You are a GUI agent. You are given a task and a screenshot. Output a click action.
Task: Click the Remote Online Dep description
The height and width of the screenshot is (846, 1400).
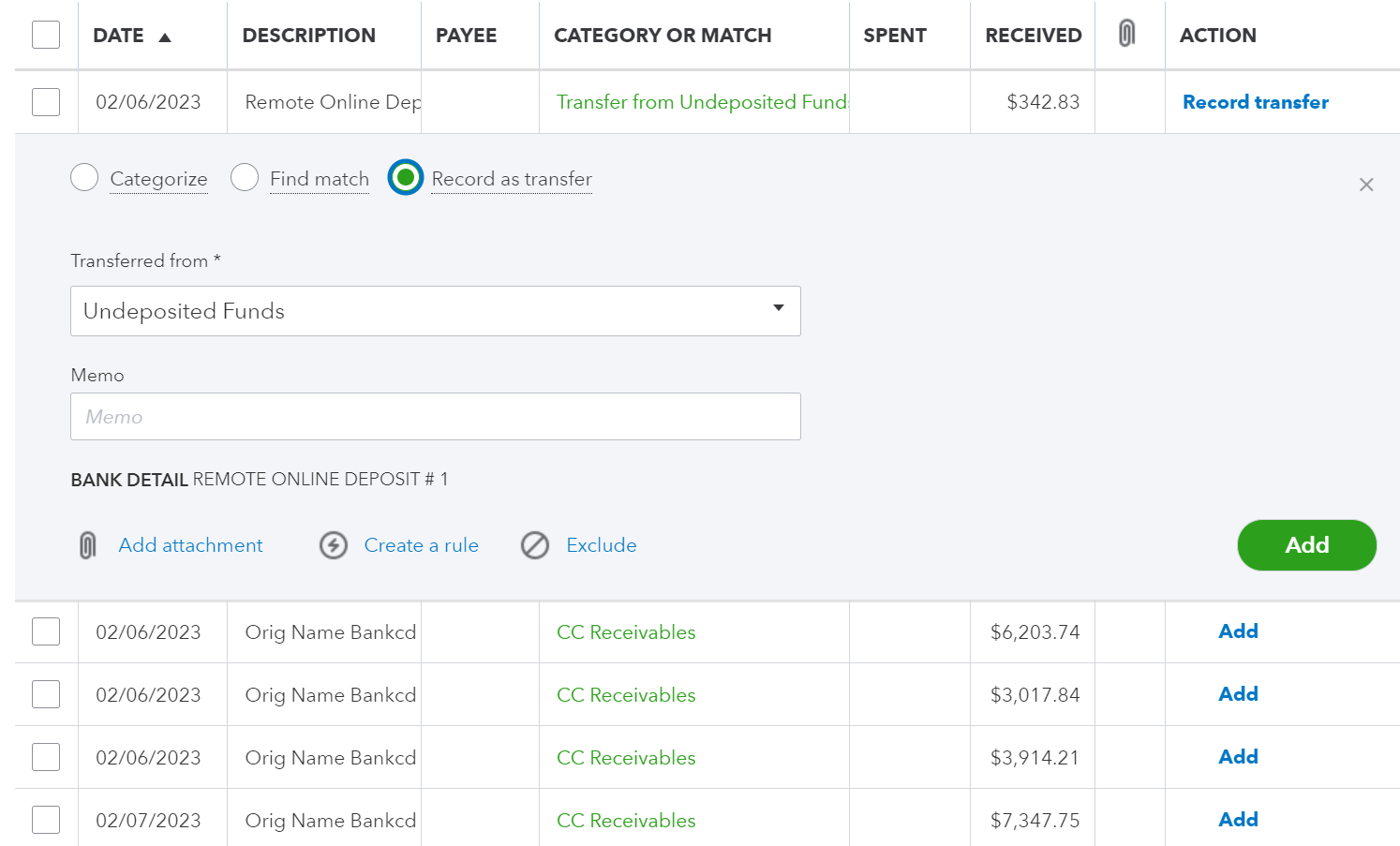tap(333, 102)
